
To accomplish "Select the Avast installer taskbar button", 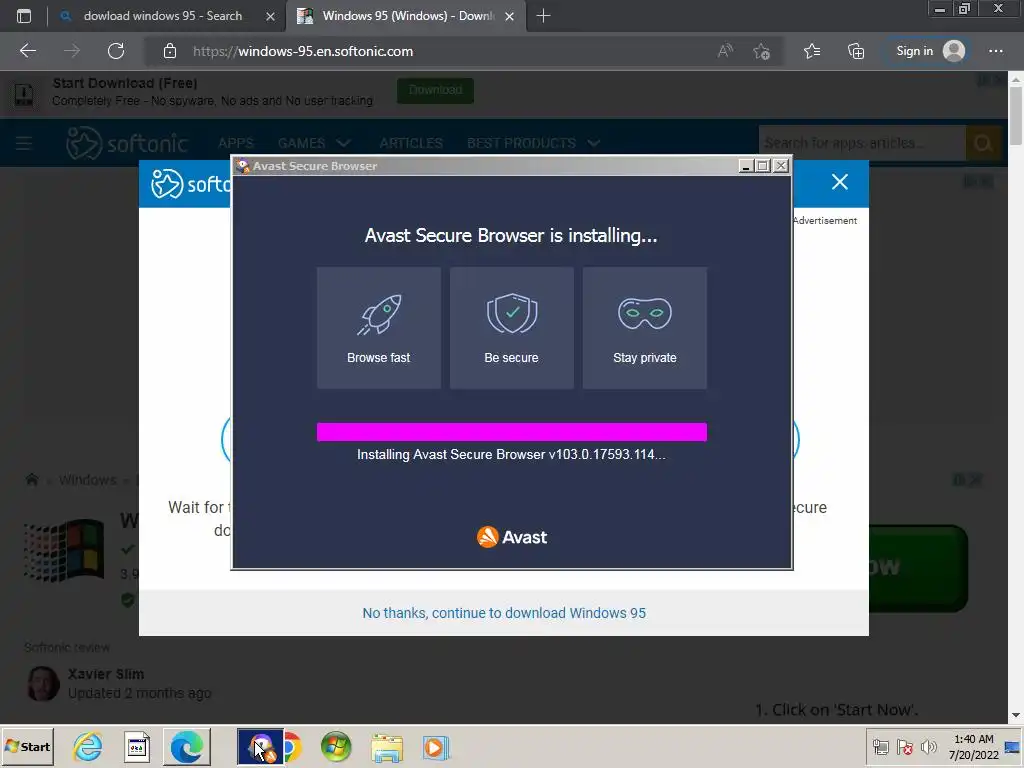I will tap(261, 746).
